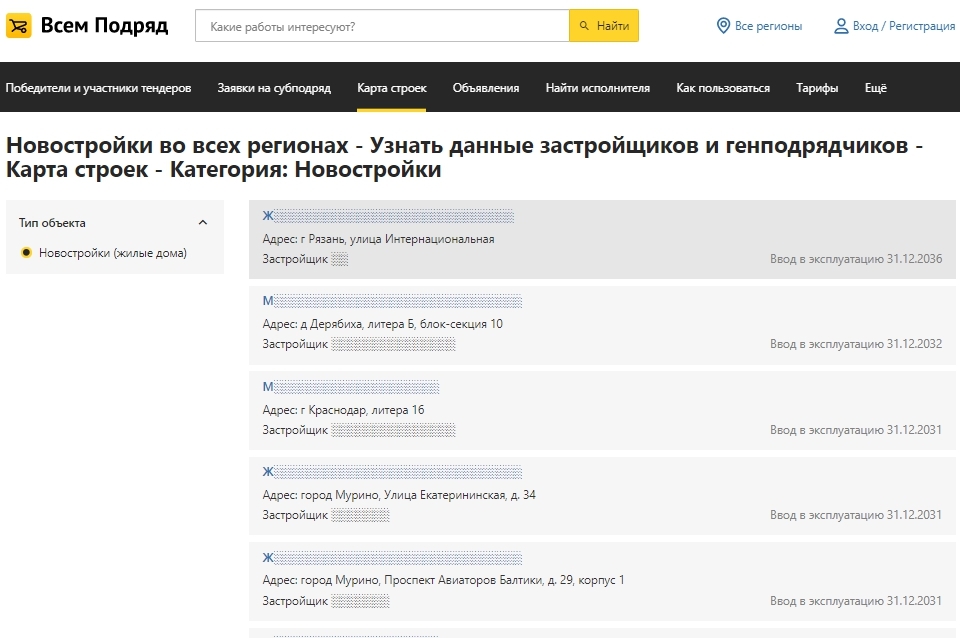
Task: Open Как пользоваться help page
Action: pyautogui.click(x=723, y=88)
